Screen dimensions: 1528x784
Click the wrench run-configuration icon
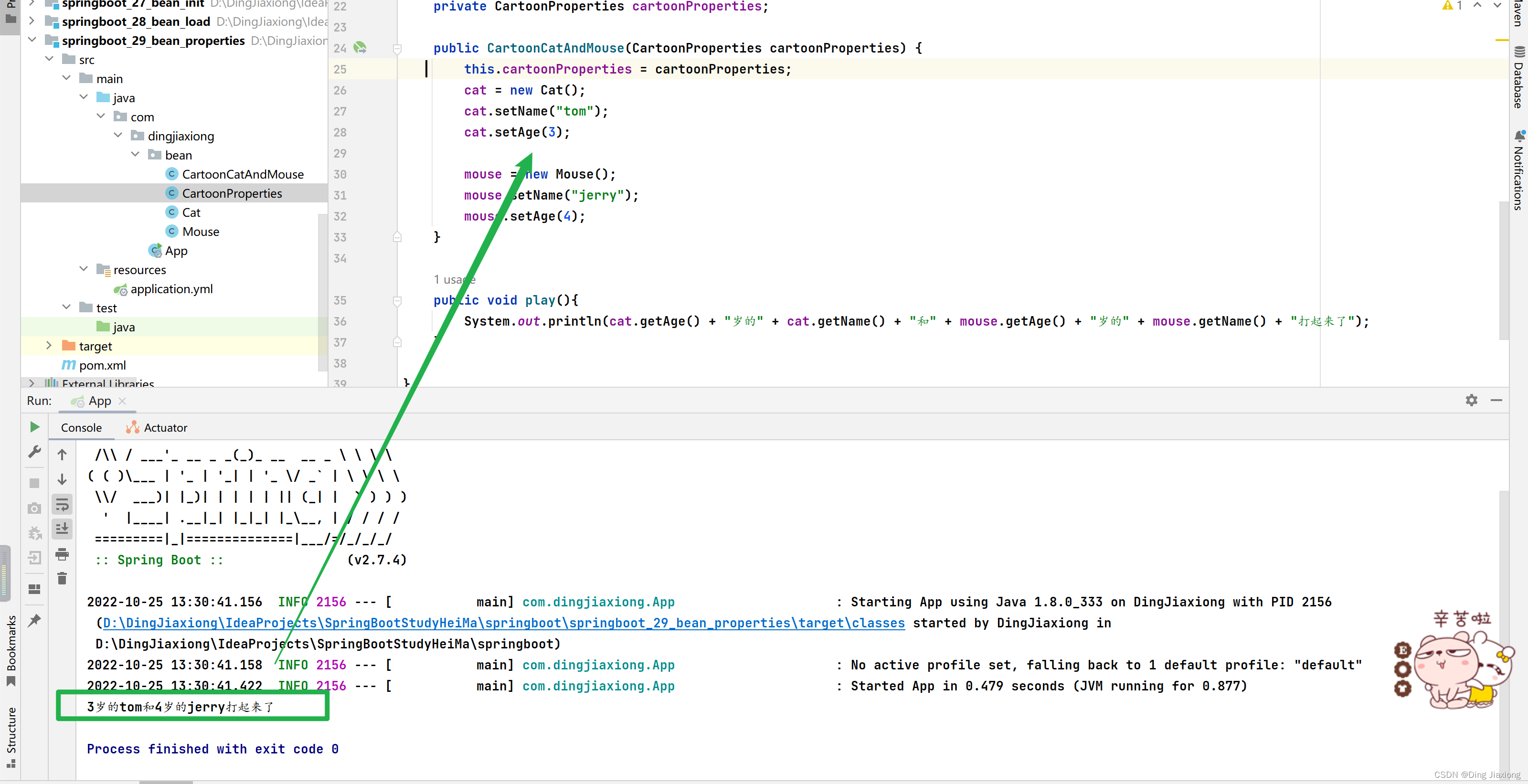pos(34,452)
